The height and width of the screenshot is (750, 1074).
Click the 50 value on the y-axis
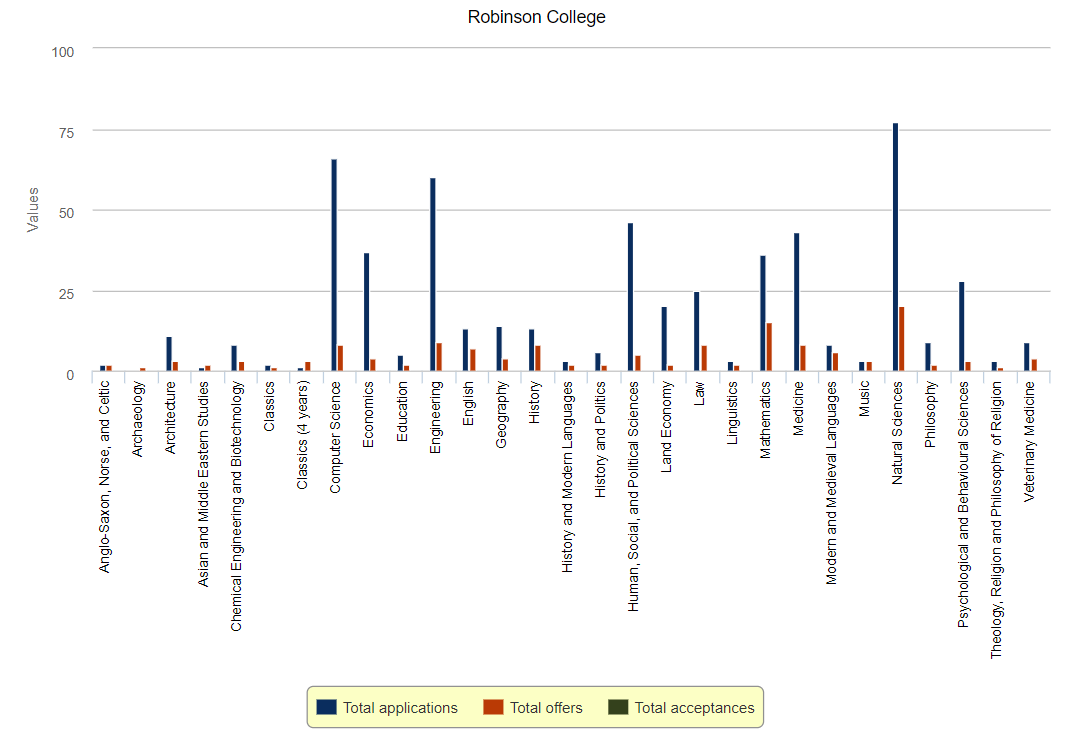click(66, 213)
